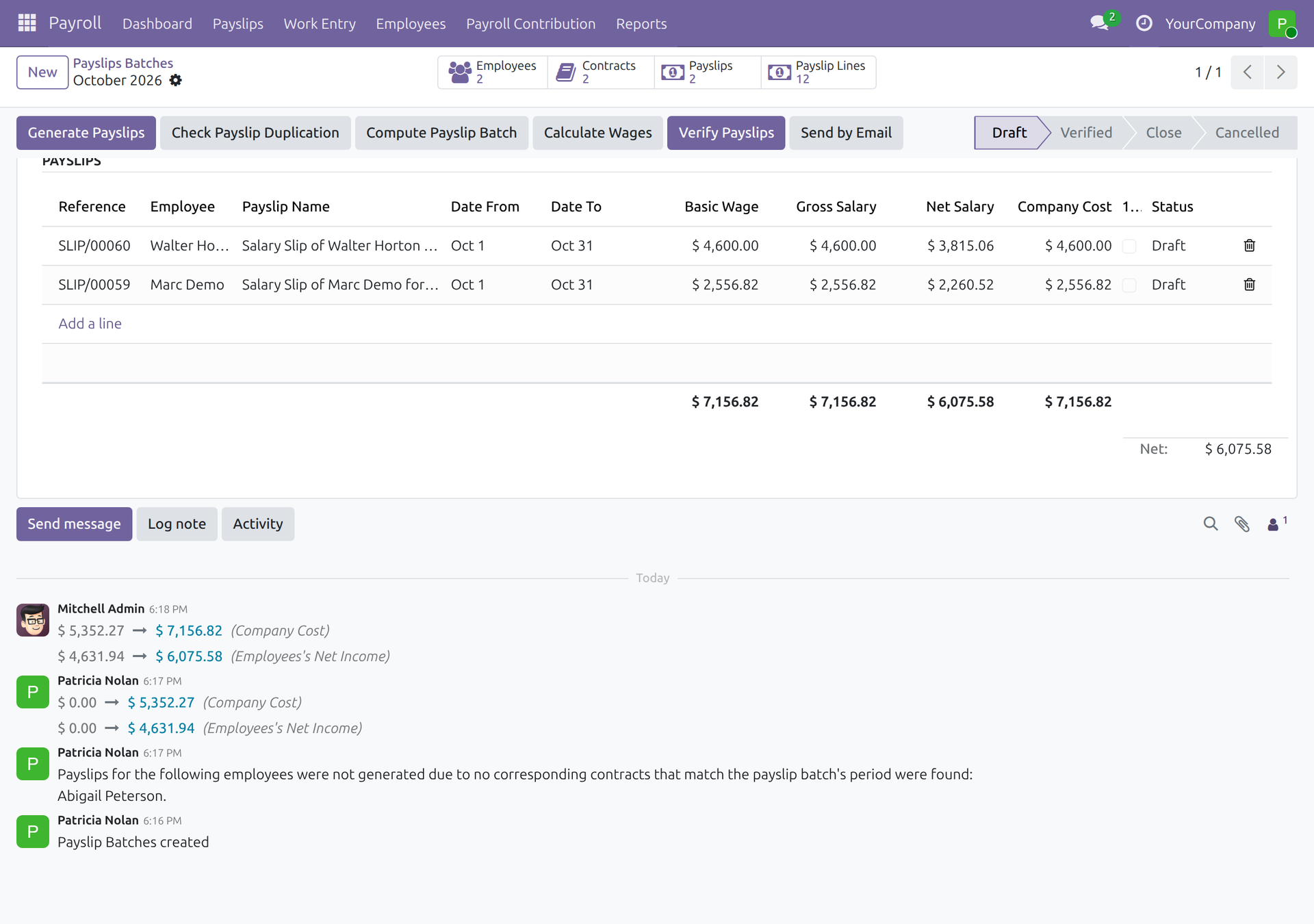Go to the next record arrow
Viewport: 1314px width, 924px height.
coord(1280,72)
